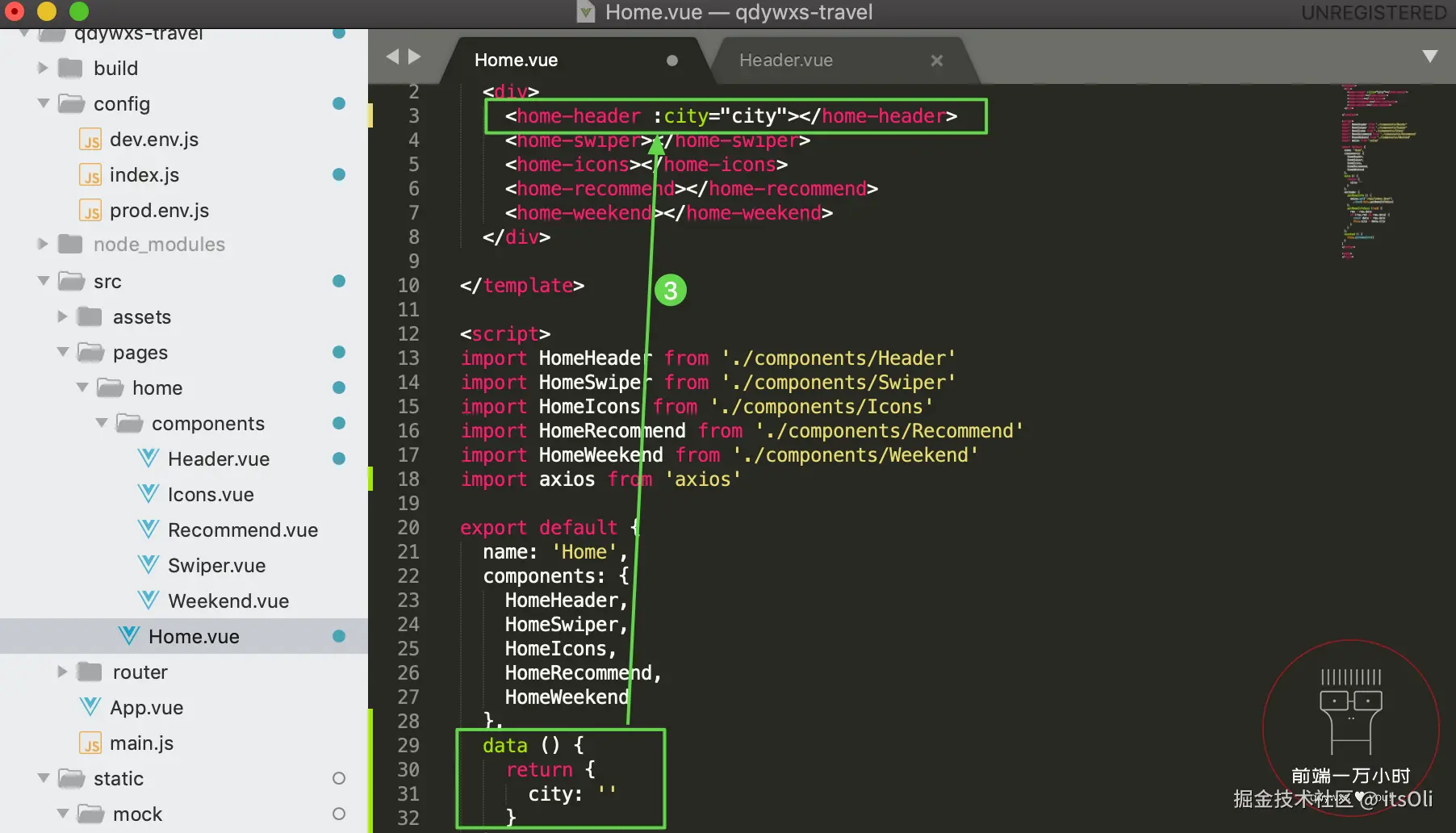Click the "import axios from 'axios'" line
Image resolution: width=1456 pixels, height=833 pixels.
pyautogui.click(x=600, y=479)
